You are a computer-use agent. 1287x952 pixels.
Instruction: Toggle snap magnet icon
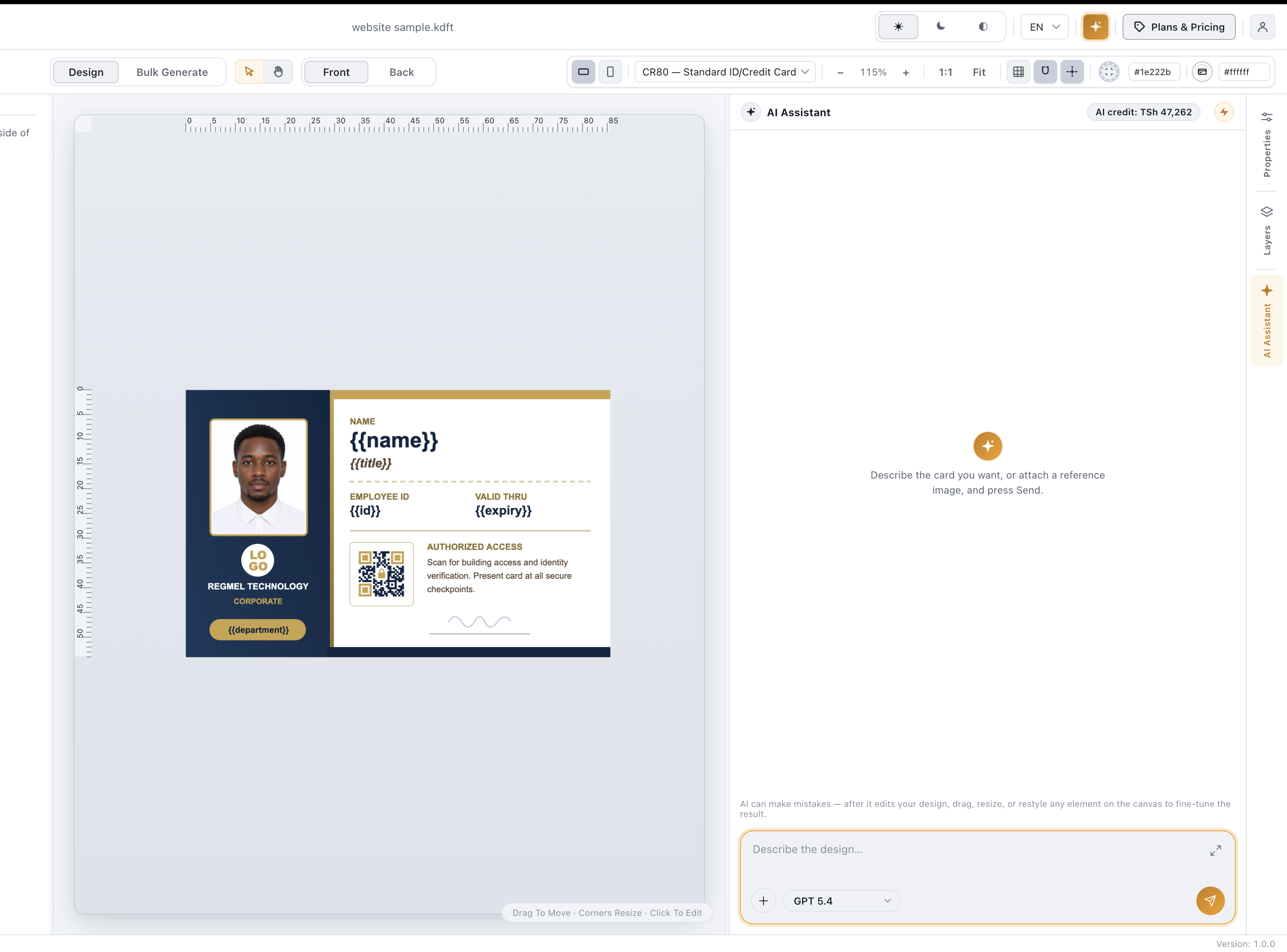tap(1045, 72)
